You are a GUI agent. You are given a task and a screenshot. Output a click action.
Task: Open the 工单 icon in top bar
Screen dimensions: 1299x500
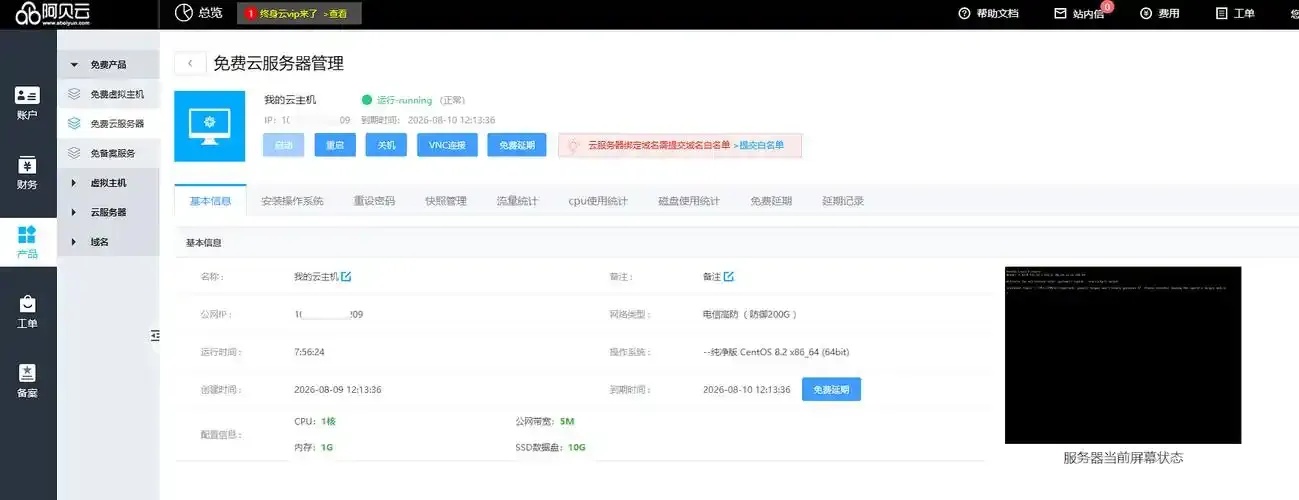pyautogui.click(x=1221, y=13)
